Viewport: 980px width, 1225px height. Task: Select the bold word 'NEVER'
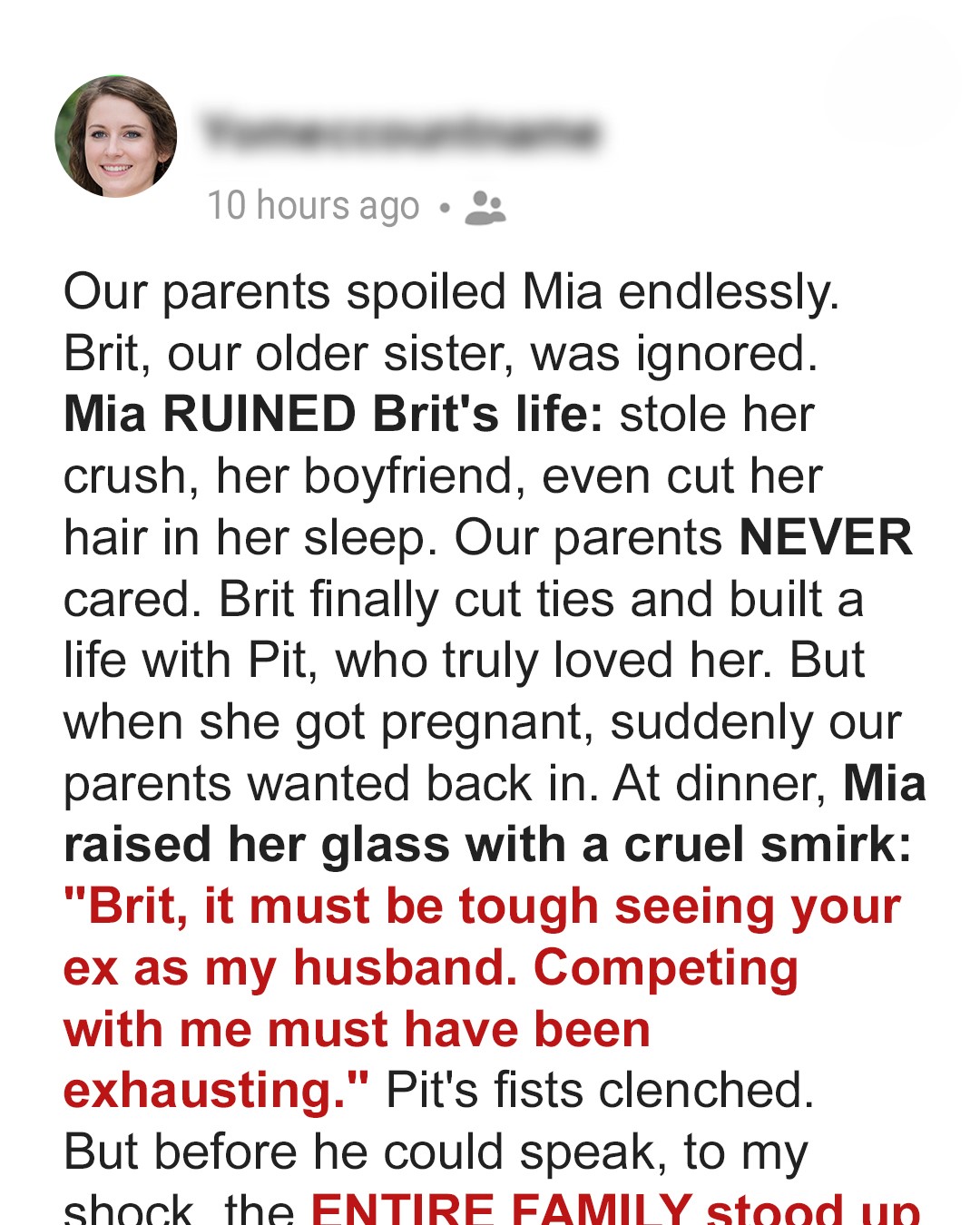(x=826, y=537)
